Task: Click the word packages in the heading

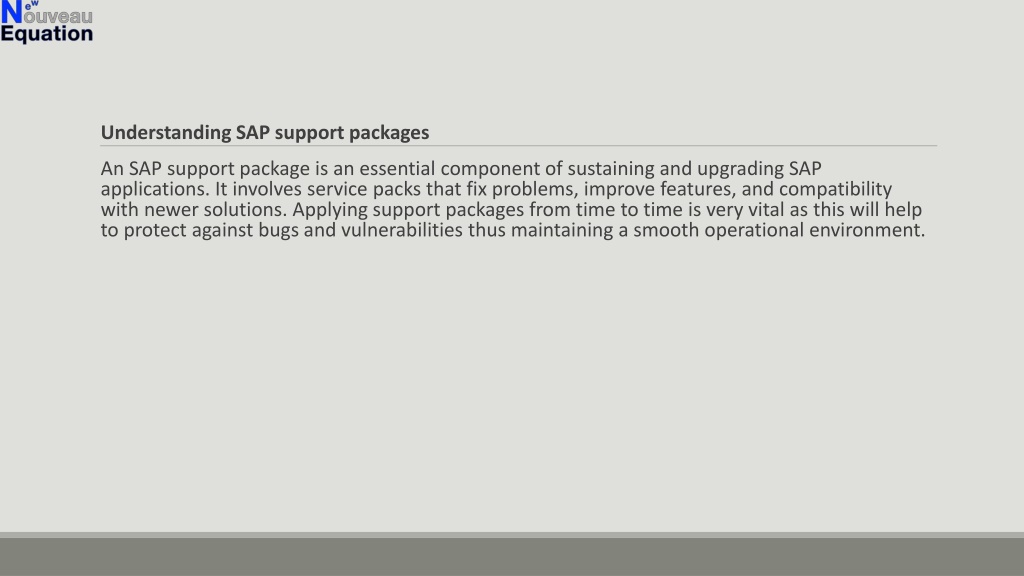Action: (389, 133)
